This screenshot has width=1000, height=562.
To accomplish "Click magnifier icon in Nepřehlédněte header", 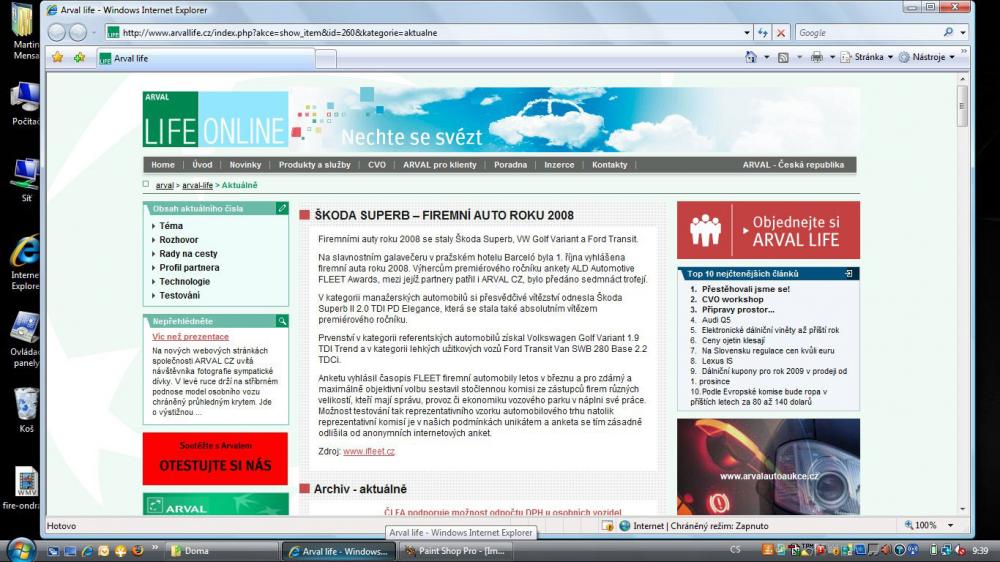I will pyautogui.click(x=282, y=321).
